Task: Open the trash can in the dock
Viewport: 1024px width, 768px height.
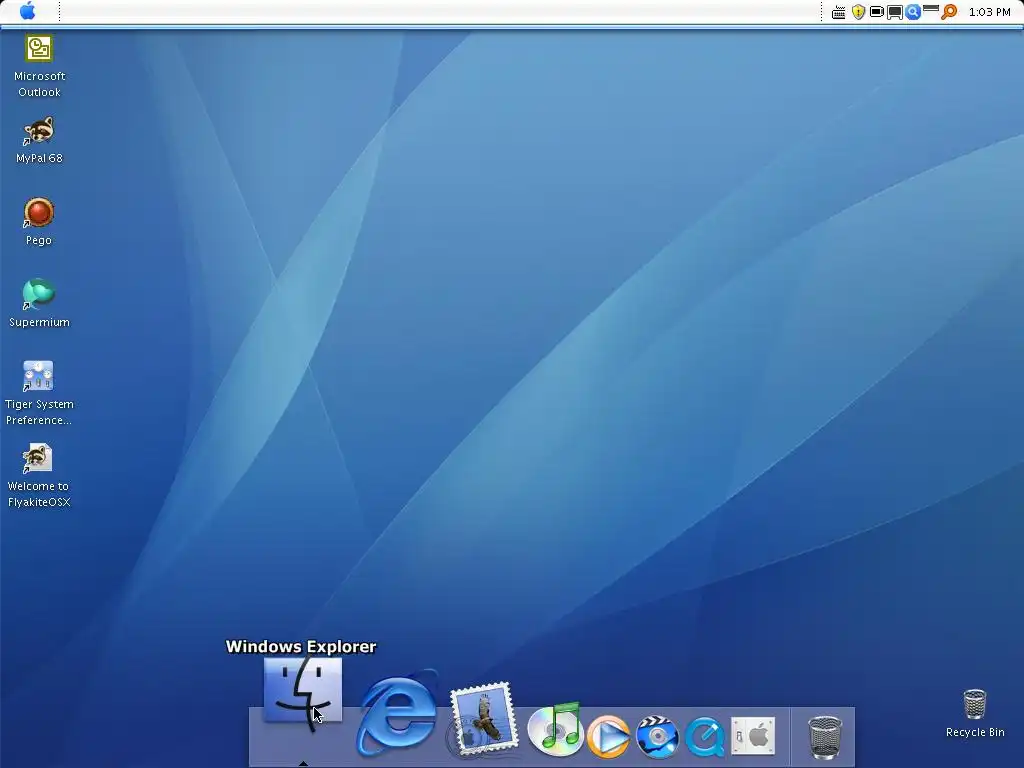Action: (825, 737)
